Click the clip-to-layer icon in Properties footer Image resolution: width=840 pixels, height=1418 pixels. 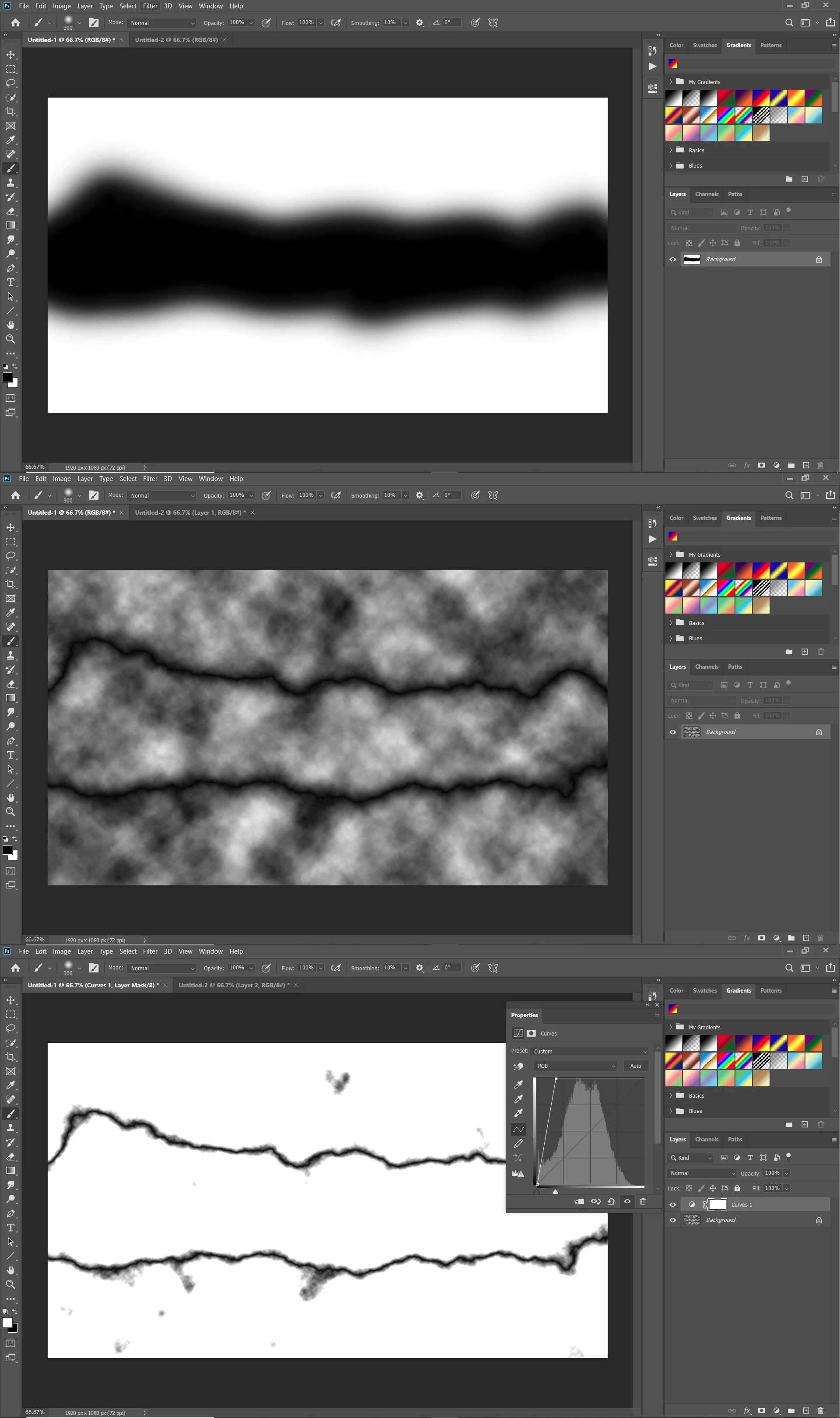[x=579, y=1201]
